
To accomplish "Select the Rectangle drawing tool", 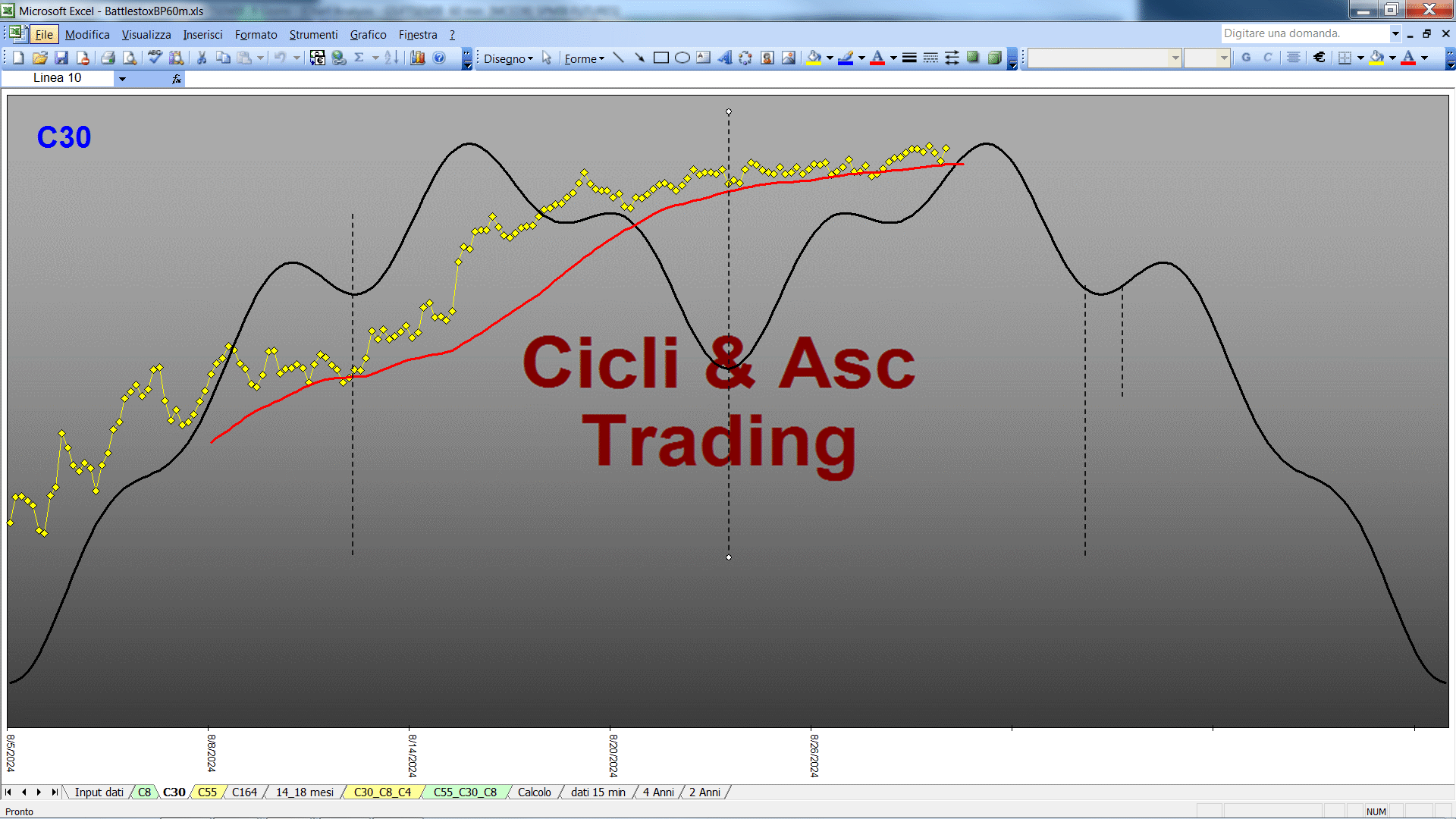I will coord(661,58).
